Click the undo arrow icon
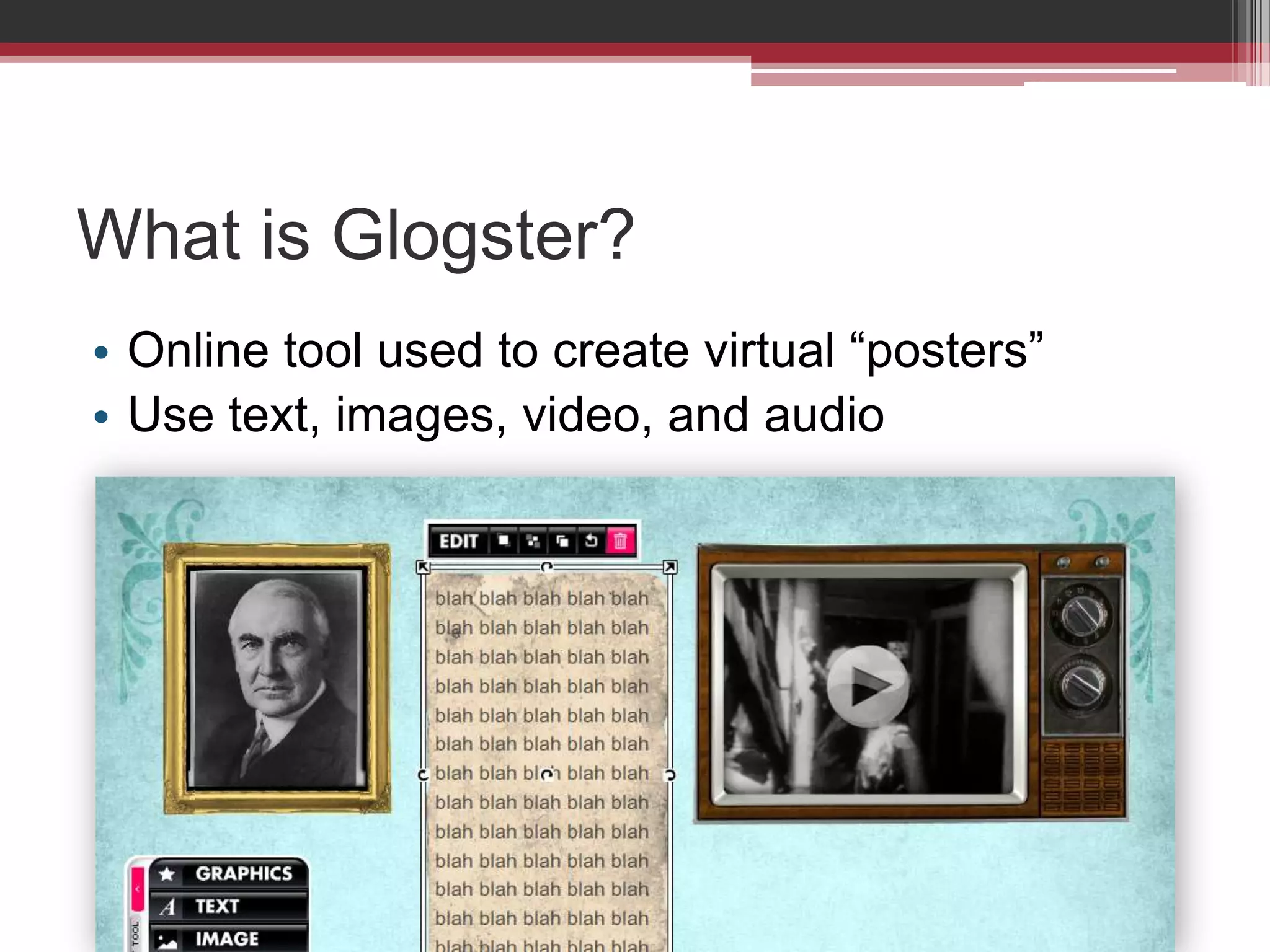 pos(591,541)
